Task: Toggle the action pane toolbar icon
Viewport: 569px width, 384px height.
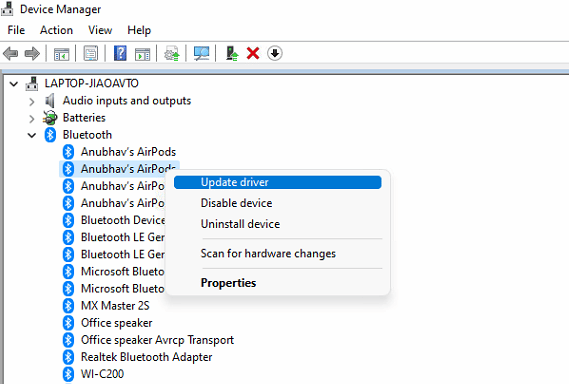Action: tap(142, 54)
